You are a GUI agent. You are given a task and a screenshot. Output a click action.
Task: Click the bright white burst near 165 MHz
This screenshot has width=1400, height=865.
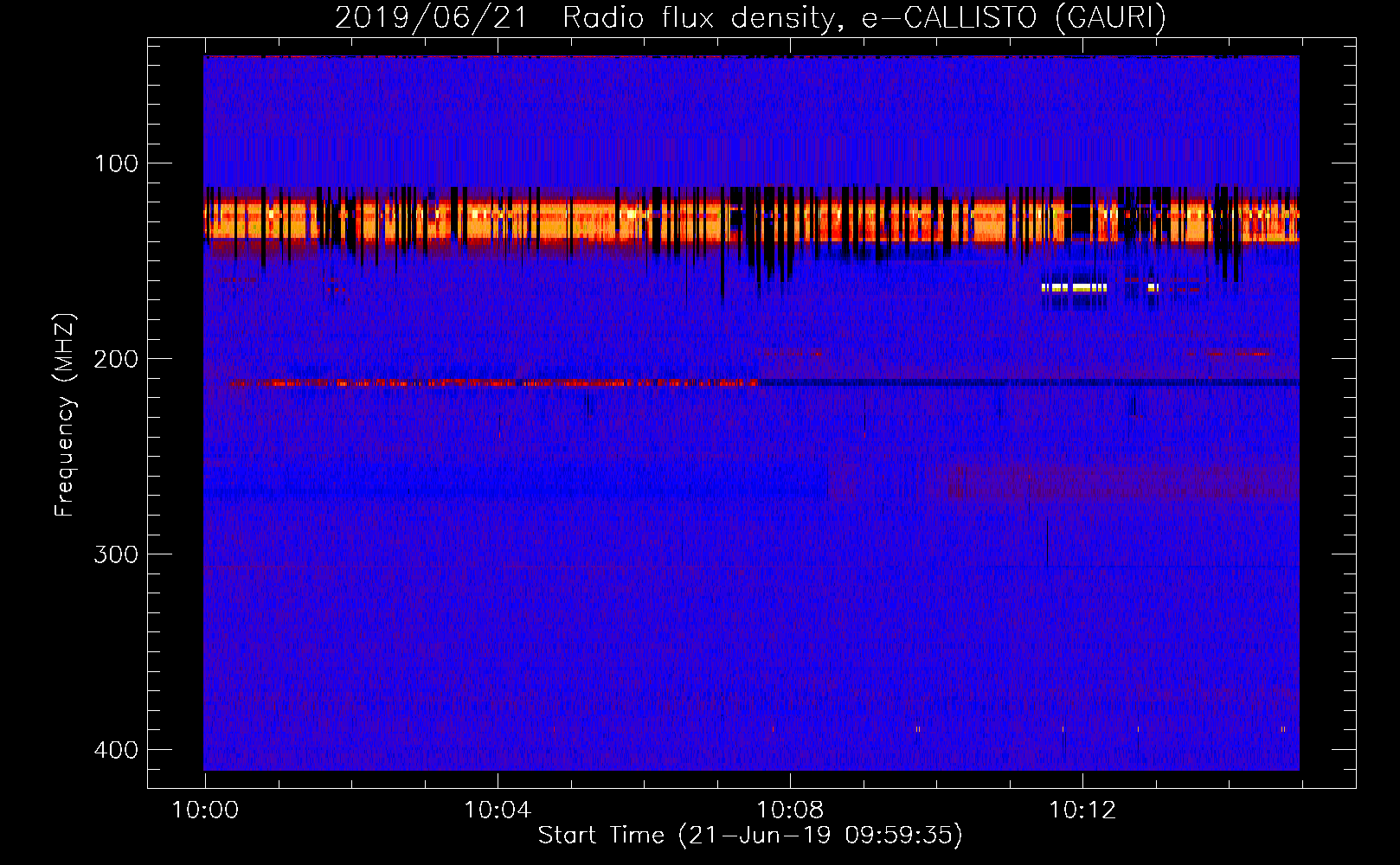[1075, 287]
